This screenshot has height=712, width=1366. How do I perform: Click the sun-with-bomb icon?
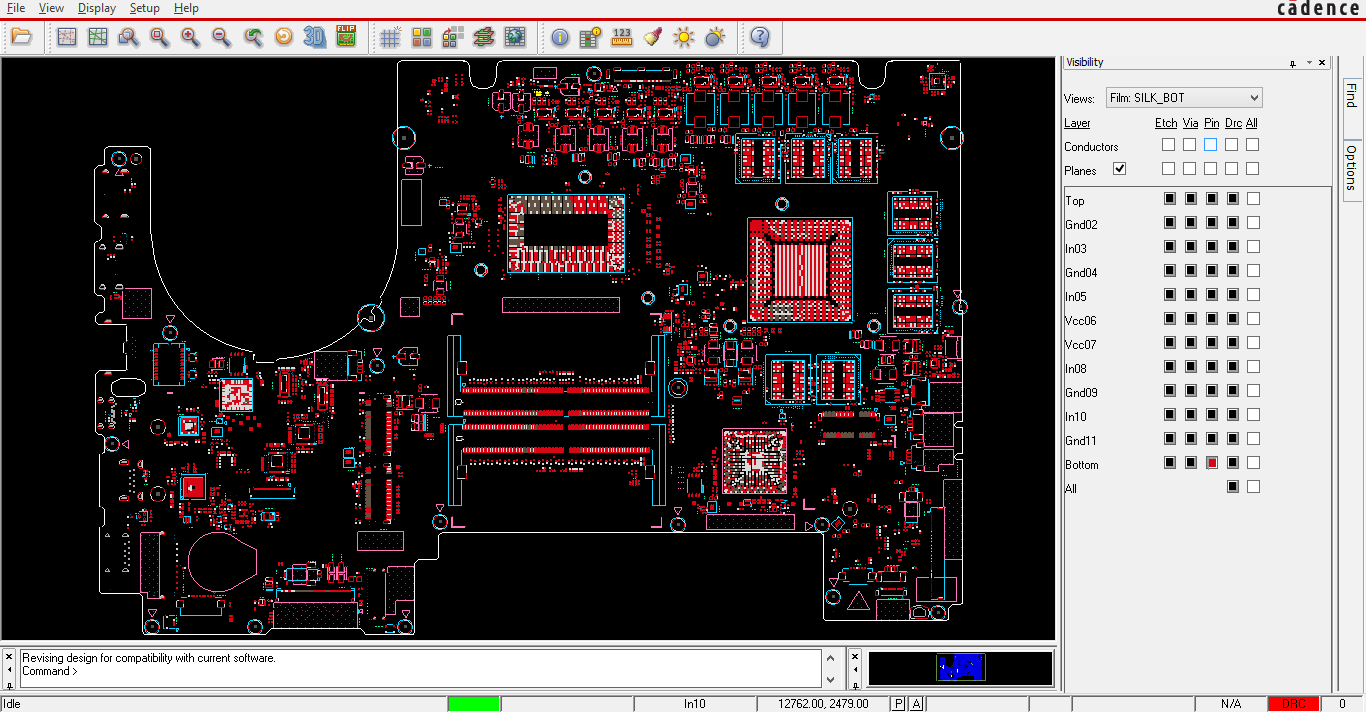tap(715, 38)
